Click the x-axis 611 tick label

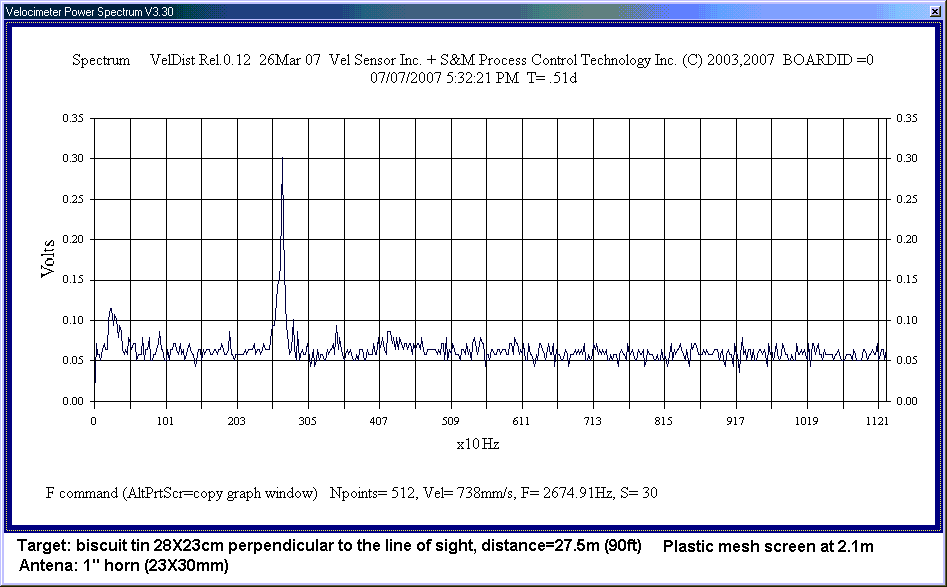click(521, 422)
